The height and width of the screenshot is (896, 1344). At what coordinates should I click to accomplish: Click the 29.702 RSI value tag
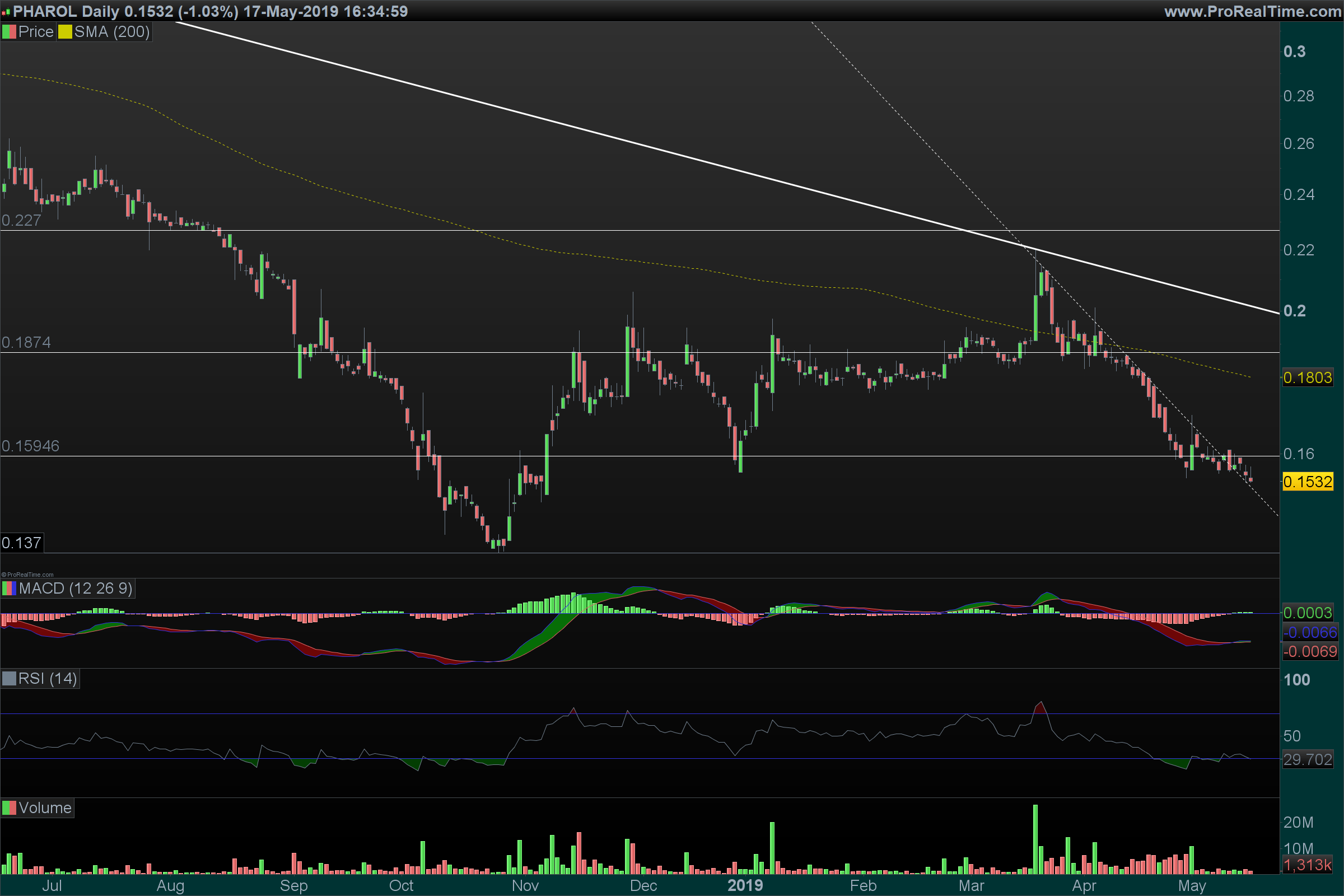(x=1308, y=759)
